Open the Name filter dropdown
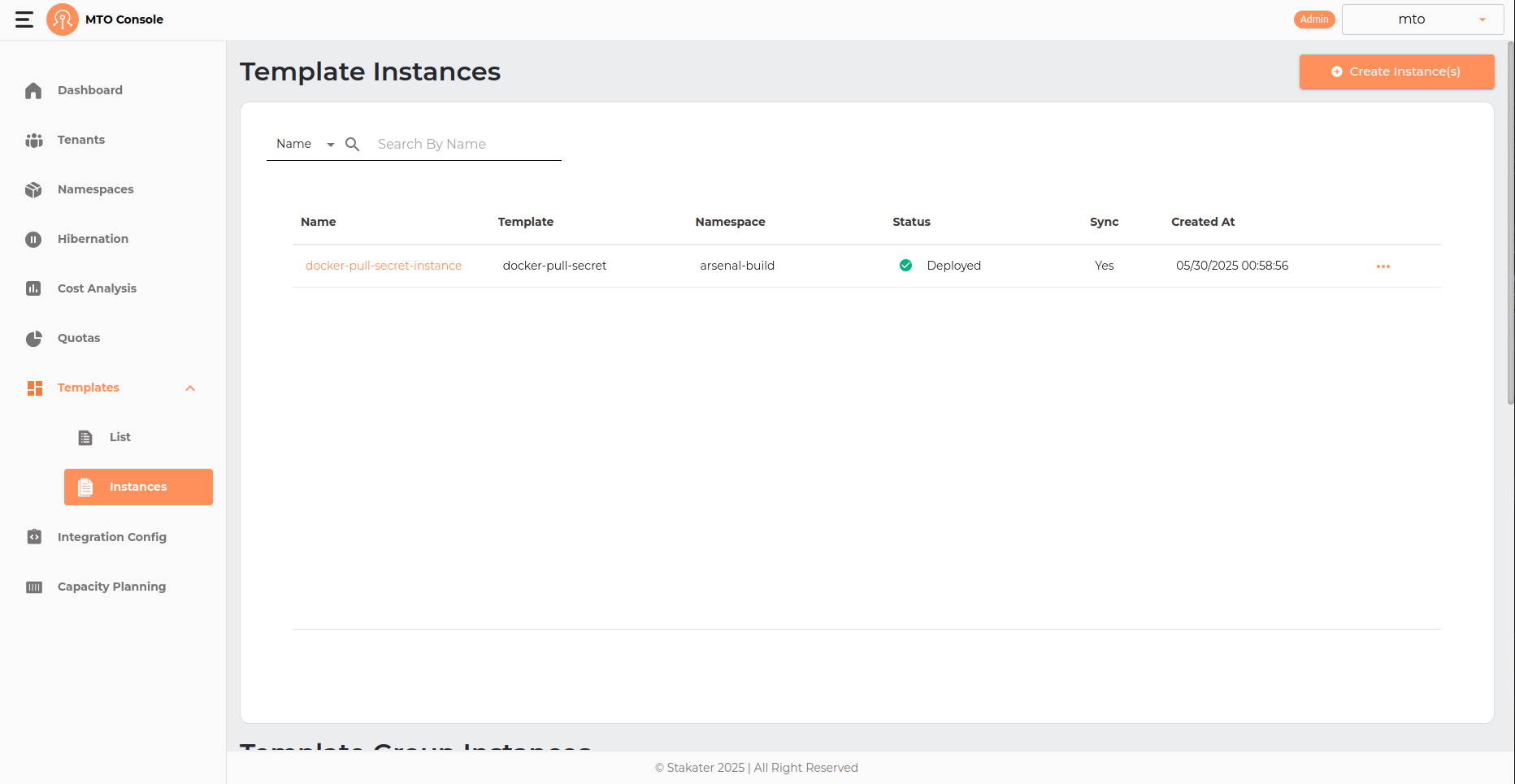The image size is (1515, 784). pyautogui.click(x=305, y=144)
